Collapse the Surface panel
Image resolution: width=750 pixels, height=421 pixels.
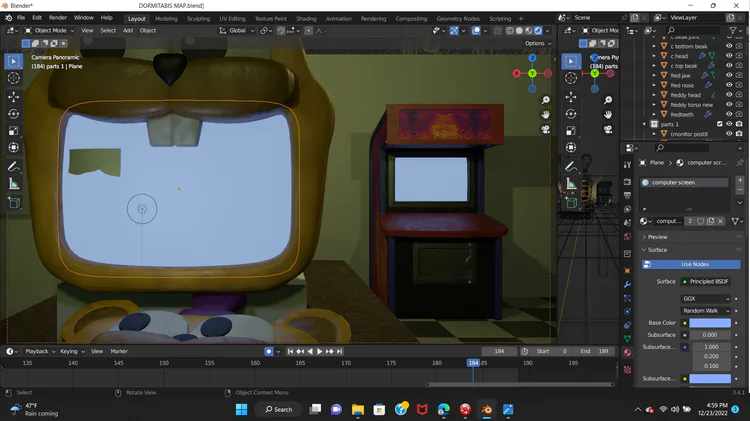pos(657,250)
